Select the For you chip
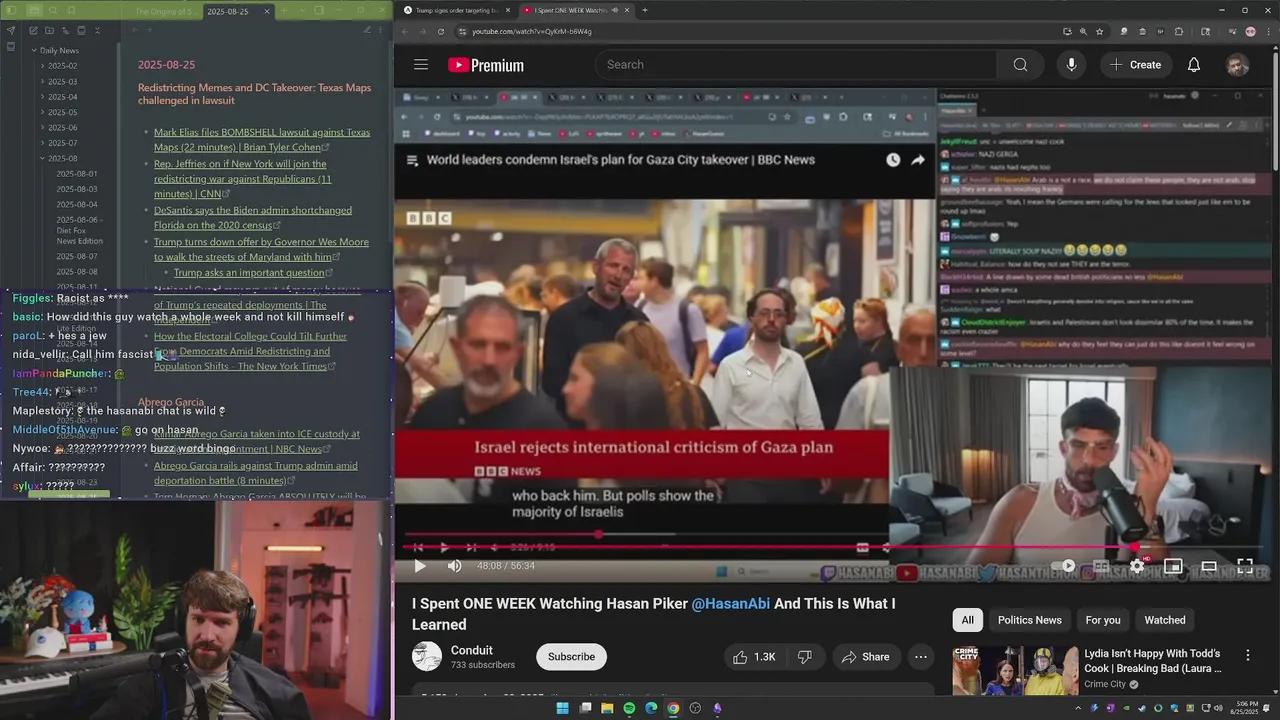 1103,620
